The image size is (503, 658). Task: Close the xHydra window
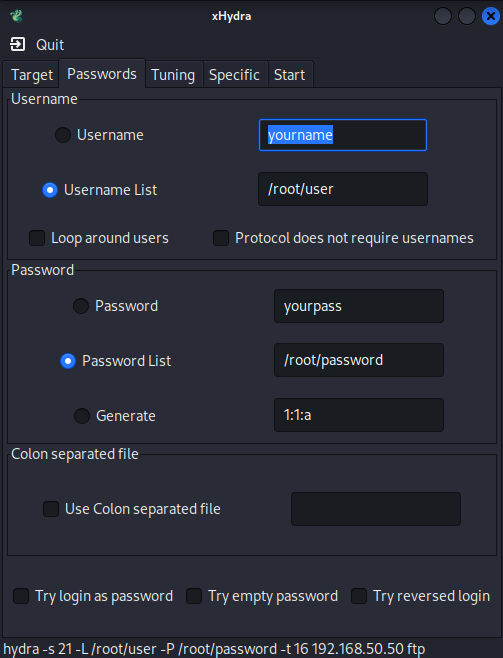(490, 16)
